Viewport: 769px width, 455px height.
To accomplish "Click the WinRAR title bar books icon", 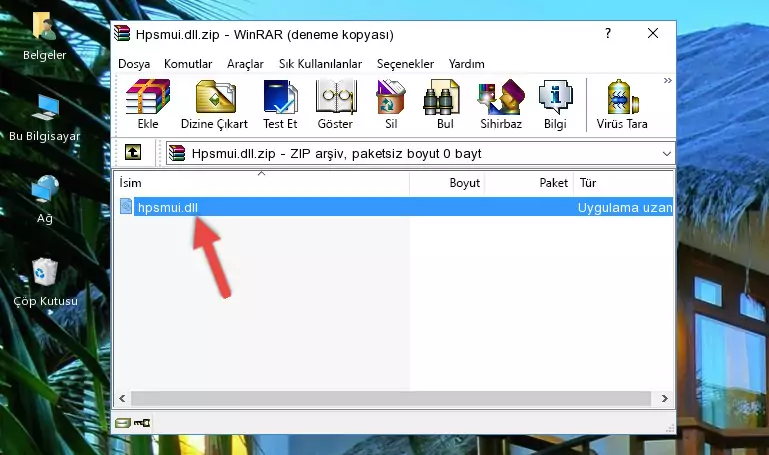I will (122, 33).
